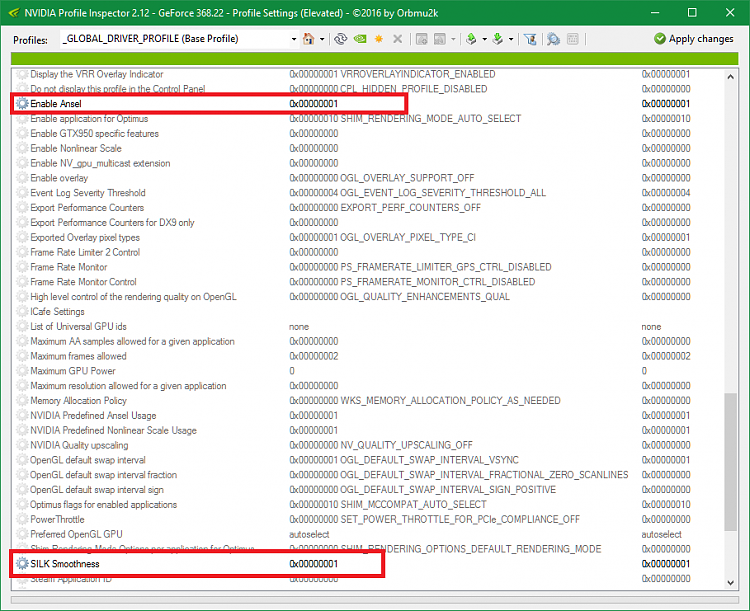This screenshot has height=611, width=750.
Task: Select List of Universal GPU ids row
Action: pos(368,326)
